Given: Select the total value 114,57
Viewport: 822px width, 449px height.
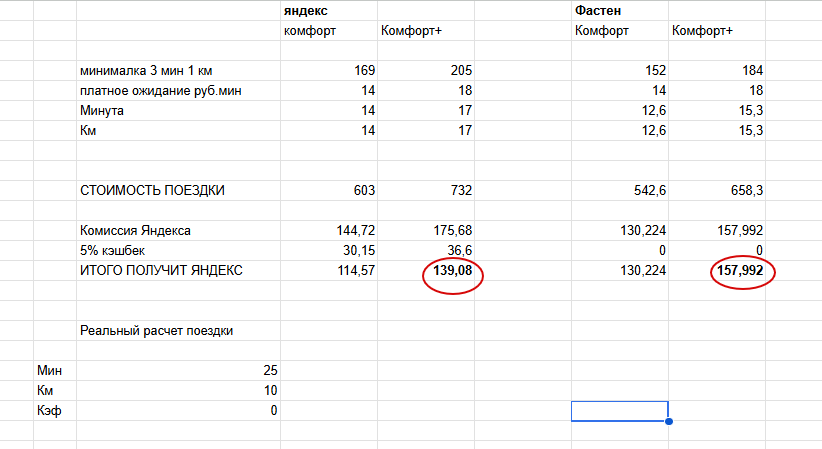Looking at the screenshot, I should tap(356, 270).
